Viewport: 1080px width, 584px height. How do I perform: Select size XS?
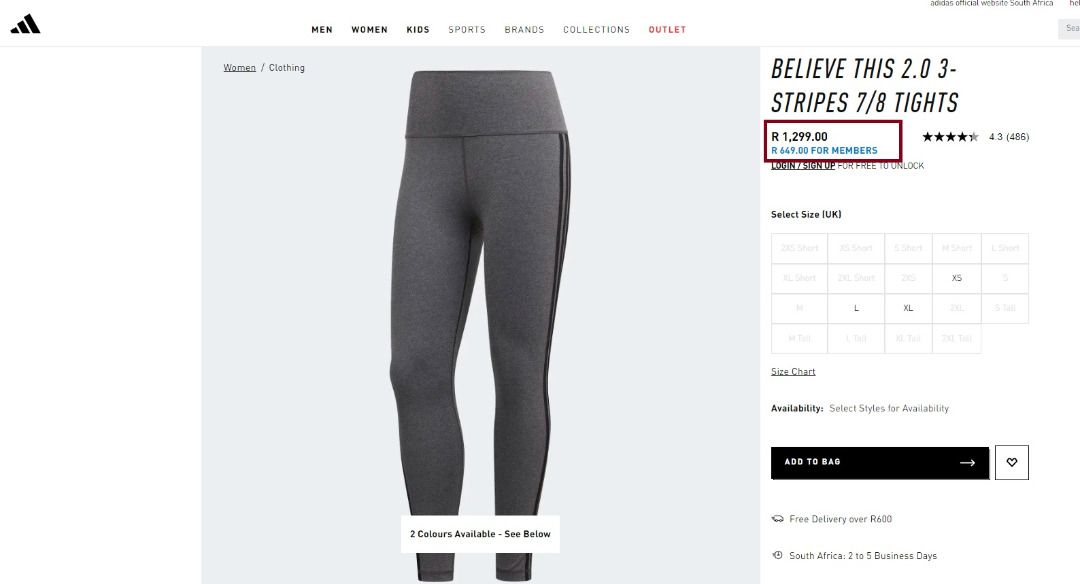pos(956,278)
